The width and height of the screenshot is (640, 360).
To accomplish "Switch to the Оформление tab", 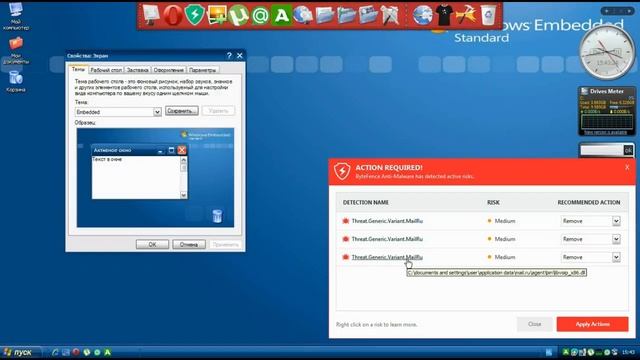I will click(x=169, y=70).
